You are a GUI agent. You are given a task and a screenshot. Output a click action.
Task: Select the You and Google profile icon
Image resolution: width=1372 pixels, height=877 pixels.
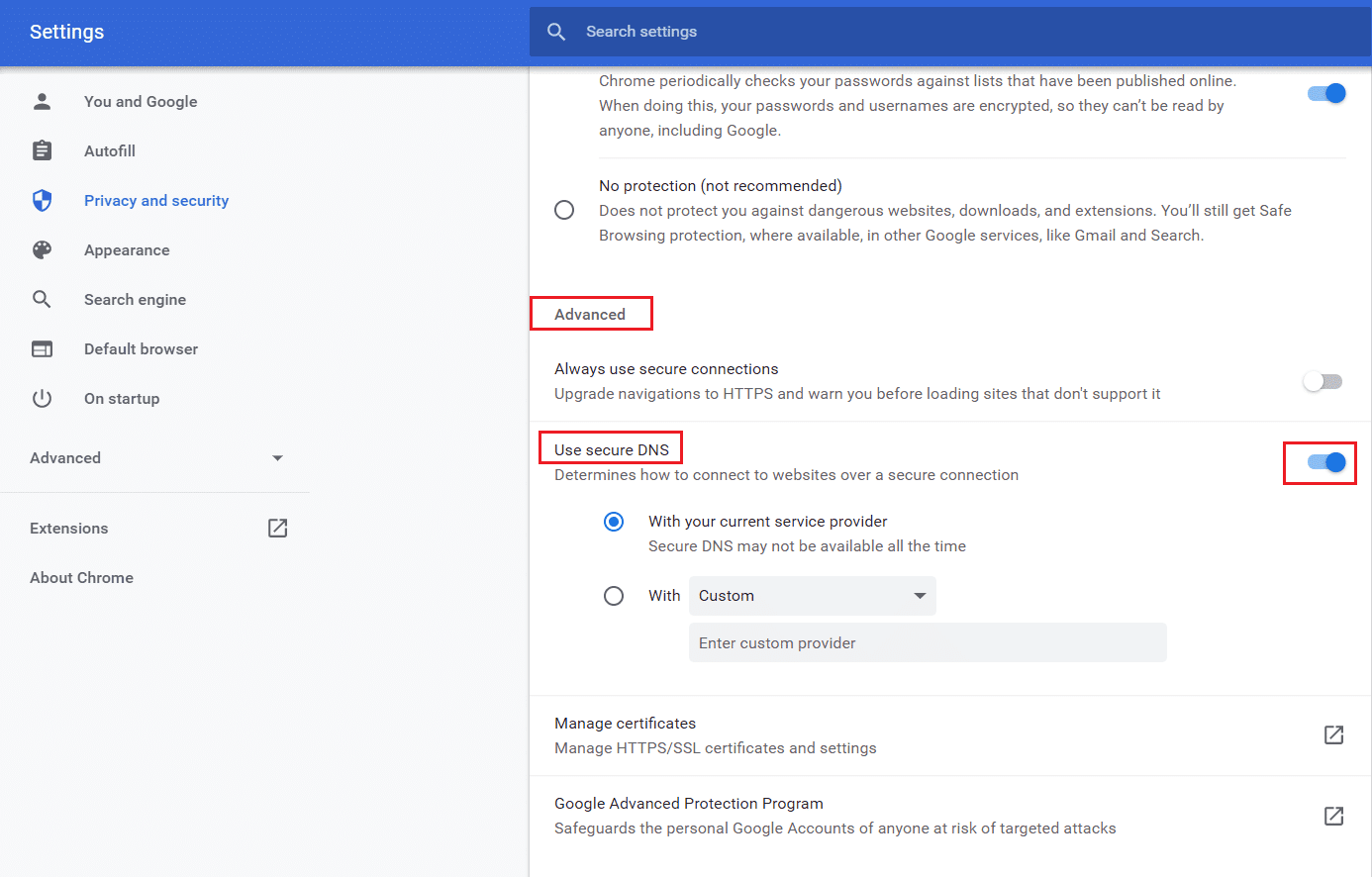pos(42,101)
